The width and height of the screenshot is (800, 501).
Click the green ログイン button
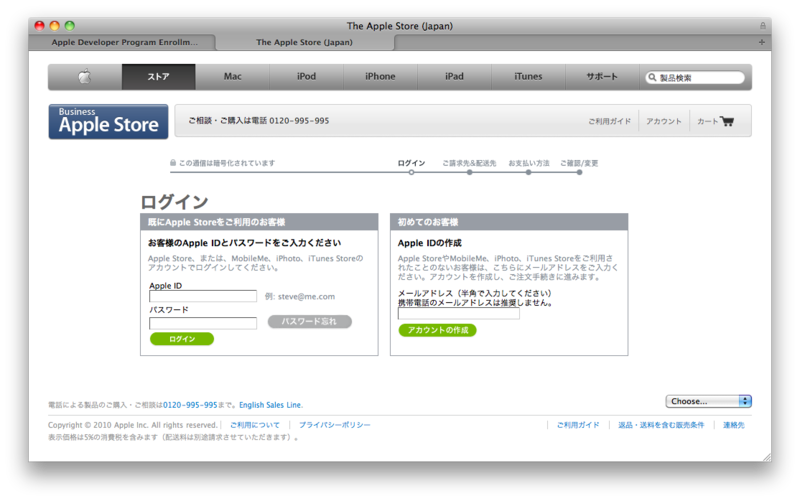(182, 339)
